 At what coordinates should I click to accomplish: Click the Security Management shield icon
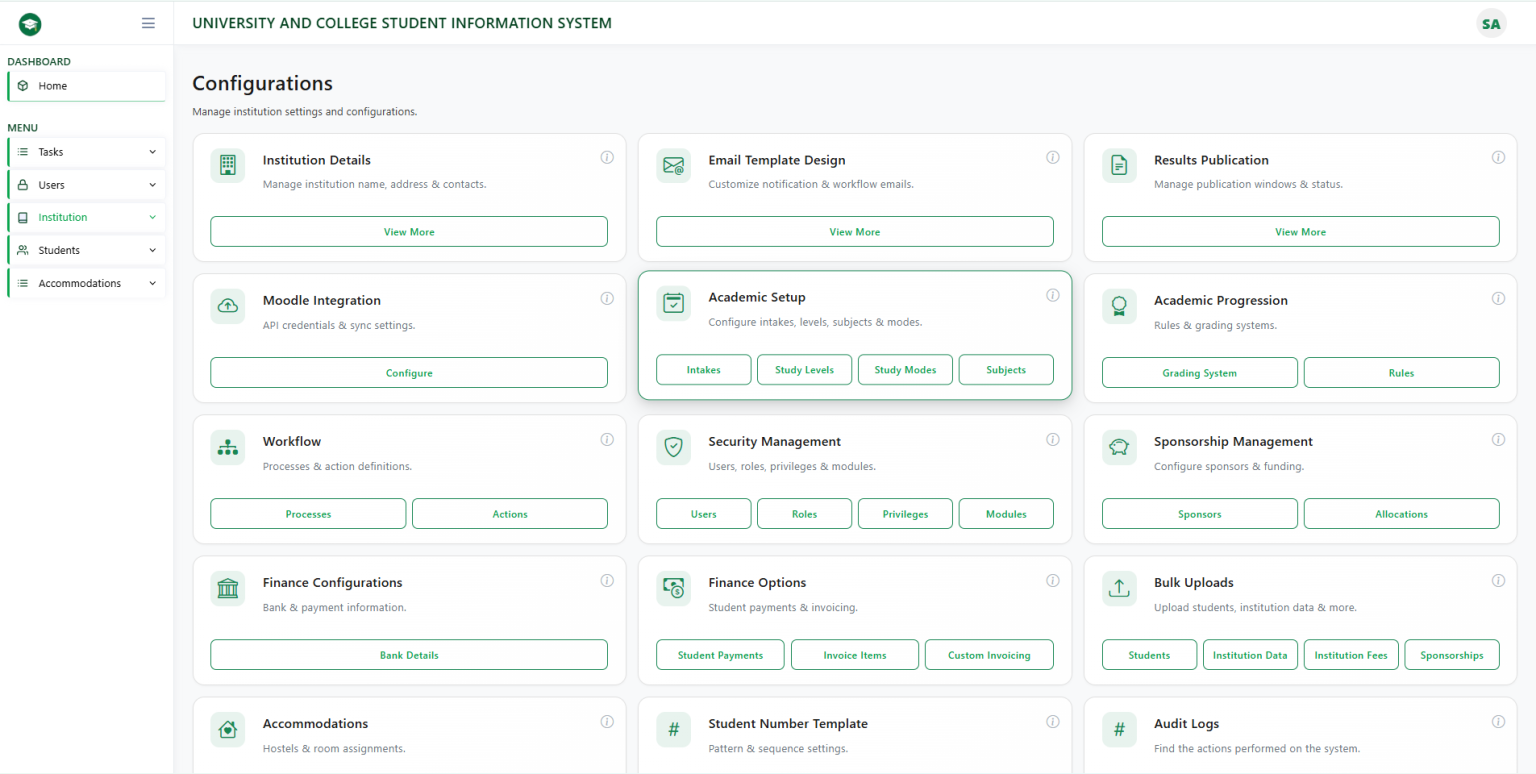click(x=673, y=448)
